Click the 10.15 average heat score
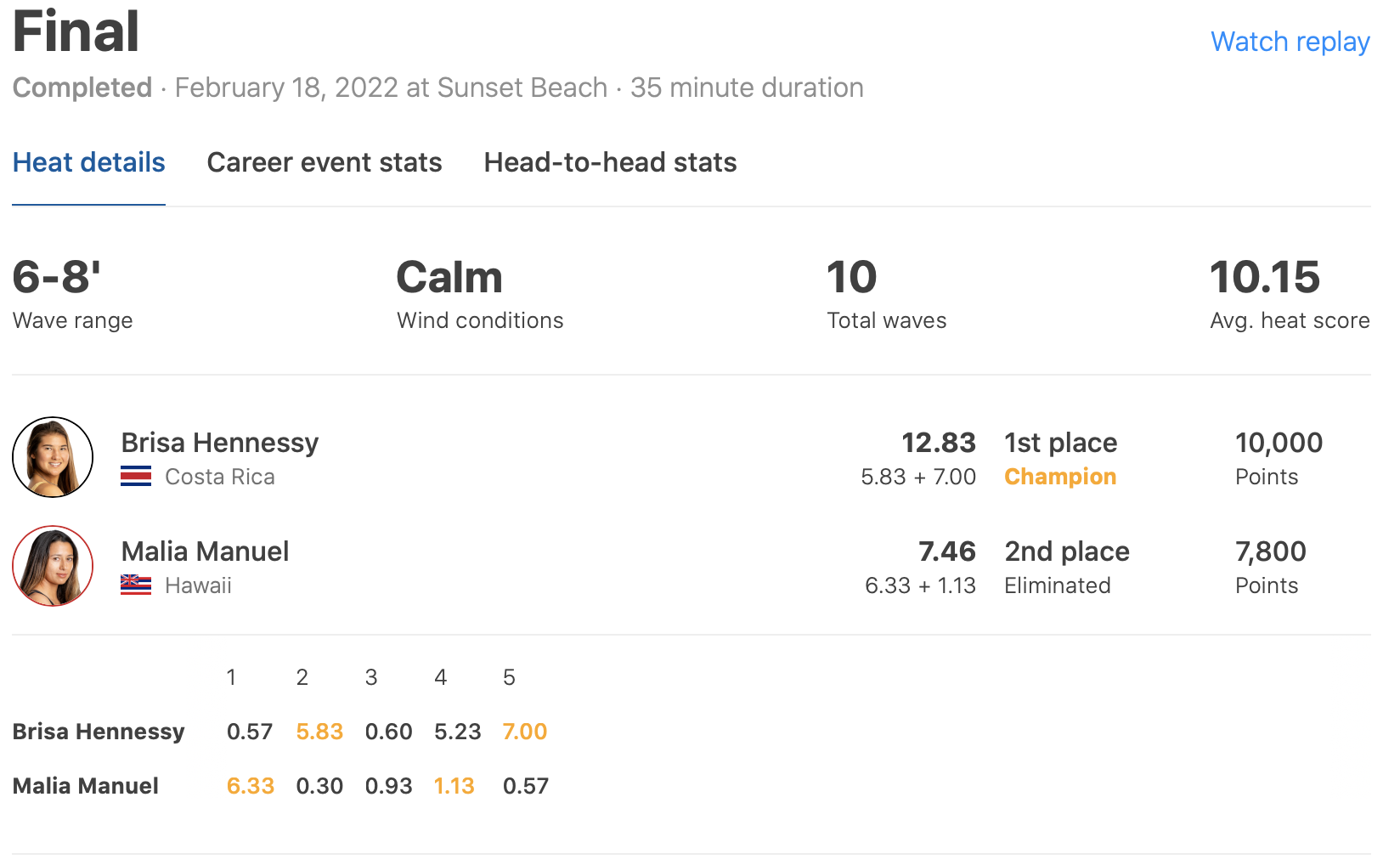This screenshot has height=865, width=1400. tap(1264, 278)
